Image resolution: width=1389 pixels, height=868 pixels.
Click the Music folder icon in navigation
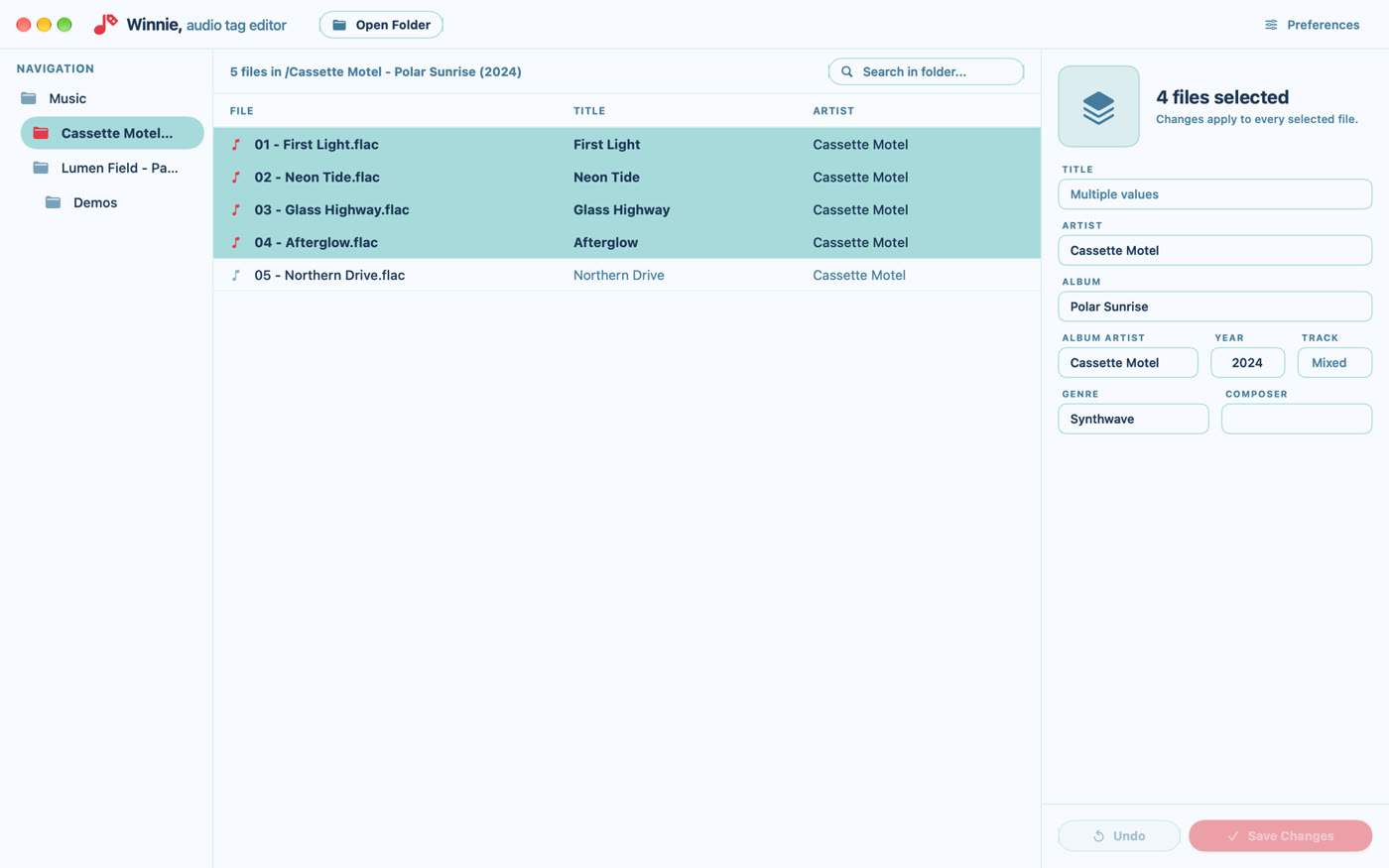pos(29,98)
